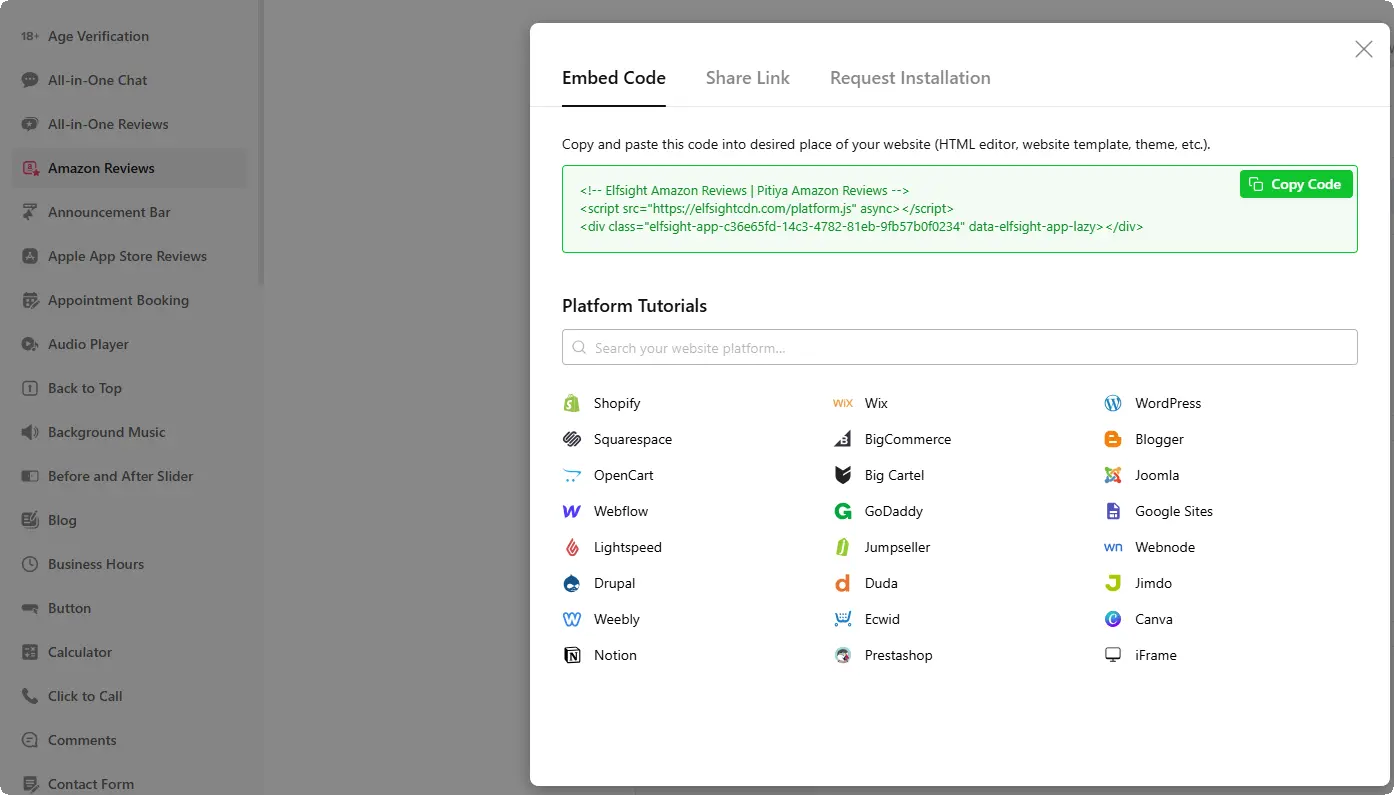
Task: Click the Appointment Booking sidebar icon
Action: click(30, 300)
